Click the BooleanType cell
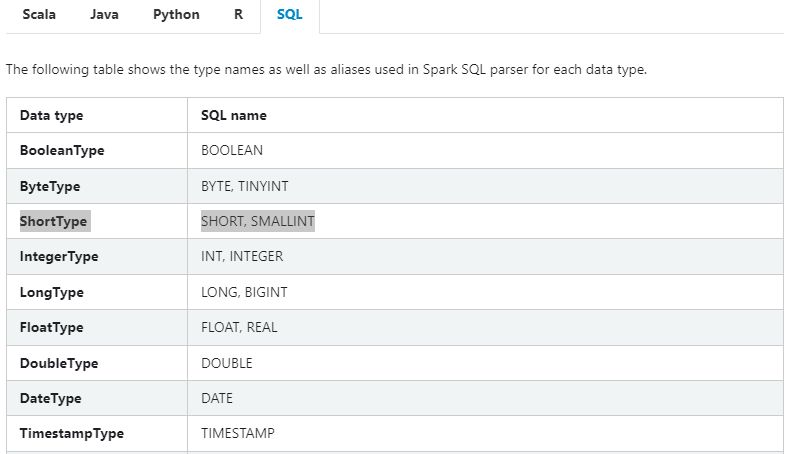The width and height of the screenshot is (795, 454). click(x=61, y=150)
